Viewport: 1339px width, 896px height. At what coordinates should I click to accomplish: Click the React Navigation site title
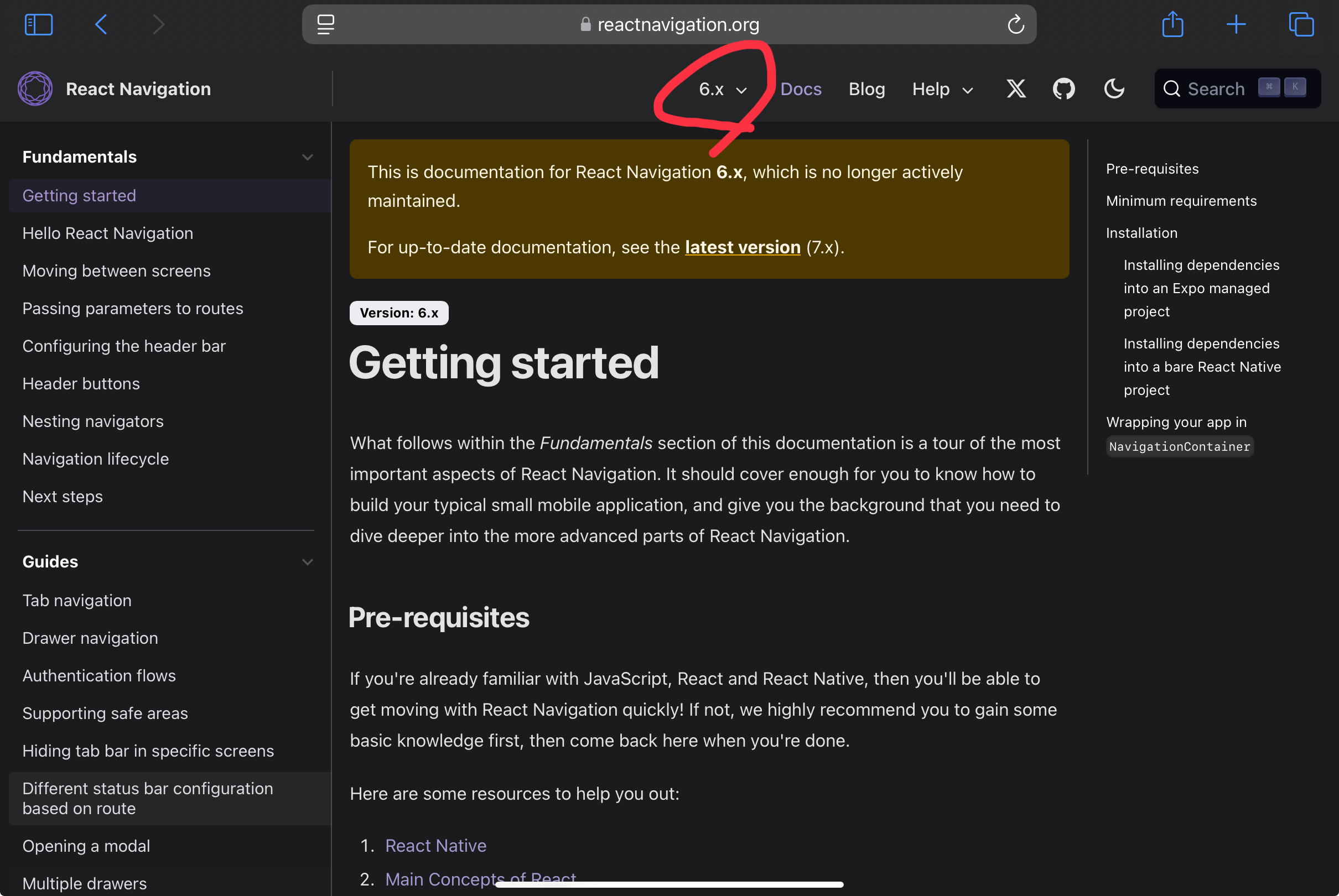(x=138, y=89)
